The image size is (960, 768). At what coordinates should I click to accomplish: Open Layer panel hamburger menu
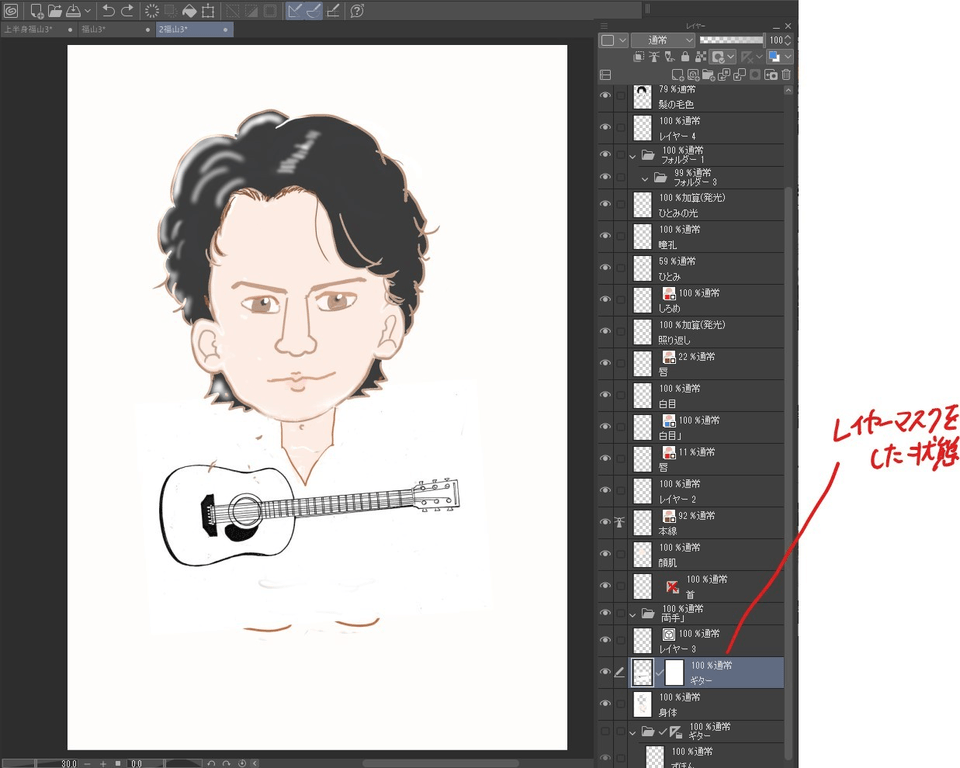pos(604,26)
